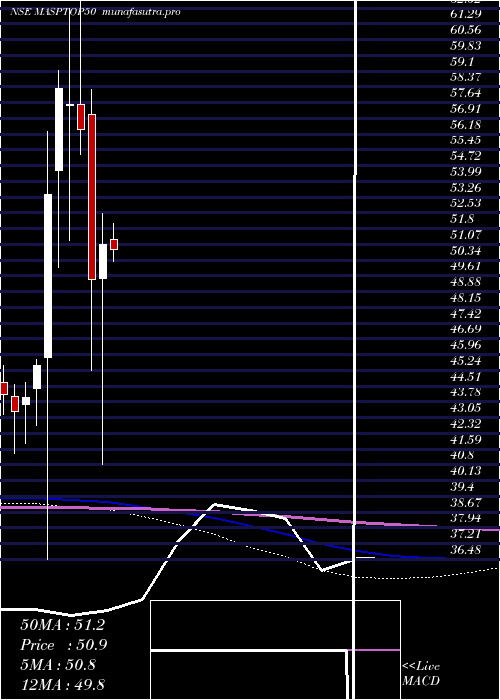Screen dimensions: 500x700
Task: Click the 50MA : 51.2 readout
Action: [x=62, y=625]
